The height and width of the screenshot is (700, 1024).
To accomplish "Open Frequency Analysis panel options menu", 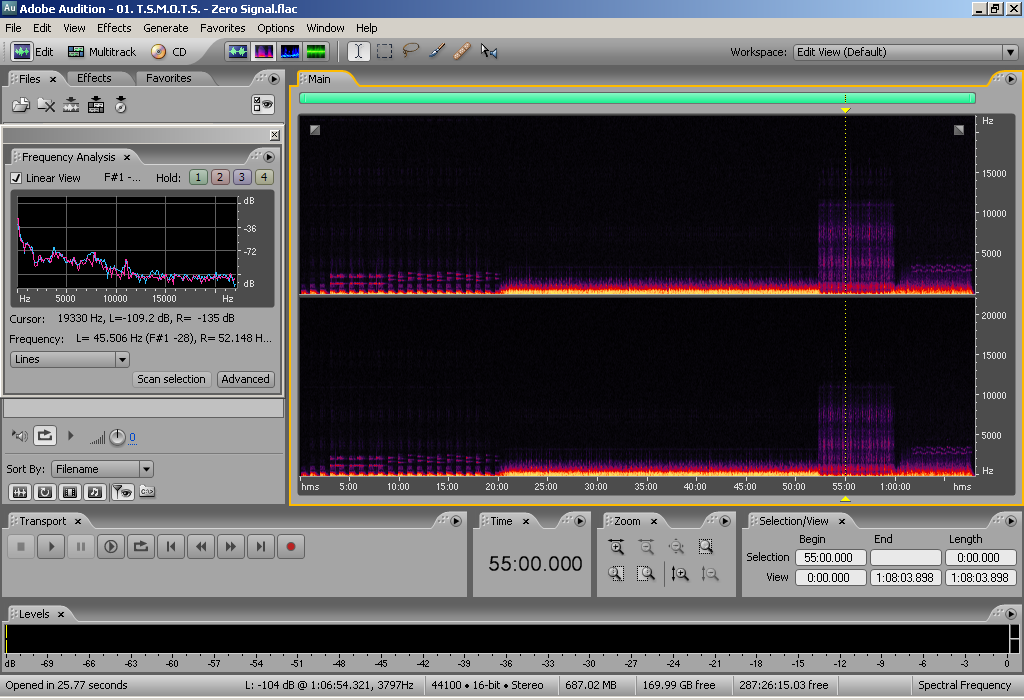I will pyautogui.click(x=269, y=157).
